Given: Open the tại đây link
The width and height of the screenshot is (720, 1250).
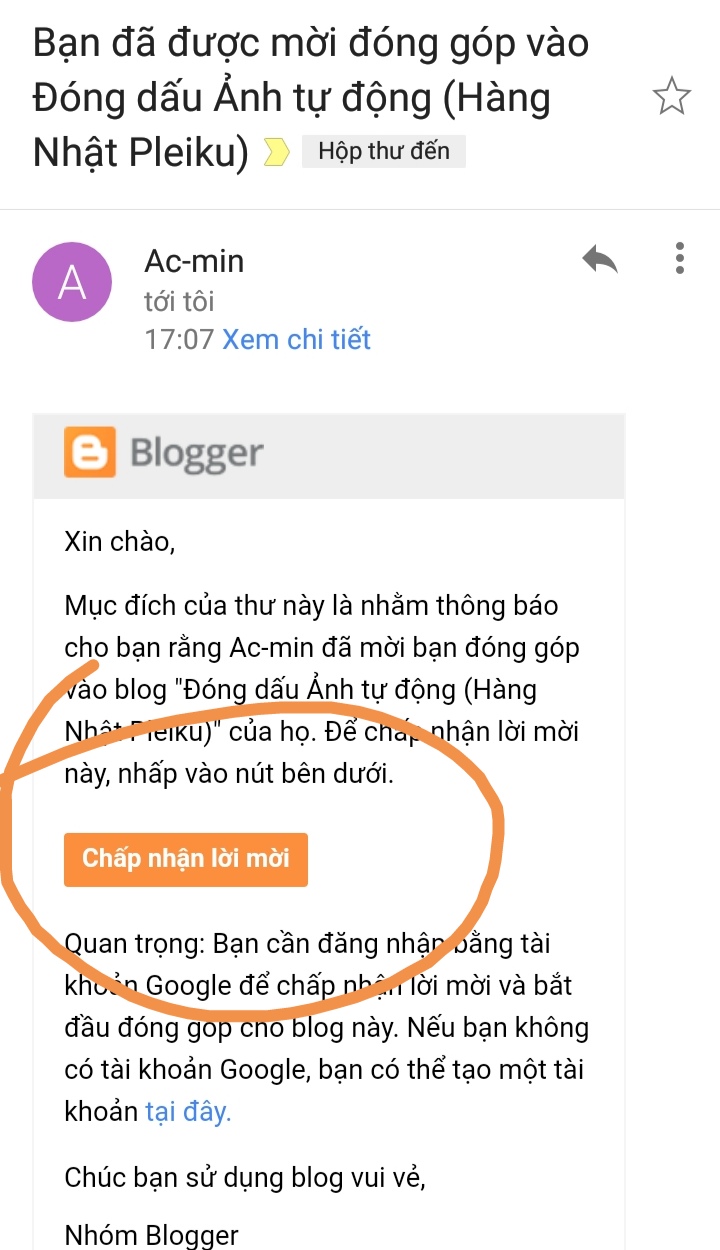Looking at the screenshot, I should pyautogui.click(x=188, y=1112).
